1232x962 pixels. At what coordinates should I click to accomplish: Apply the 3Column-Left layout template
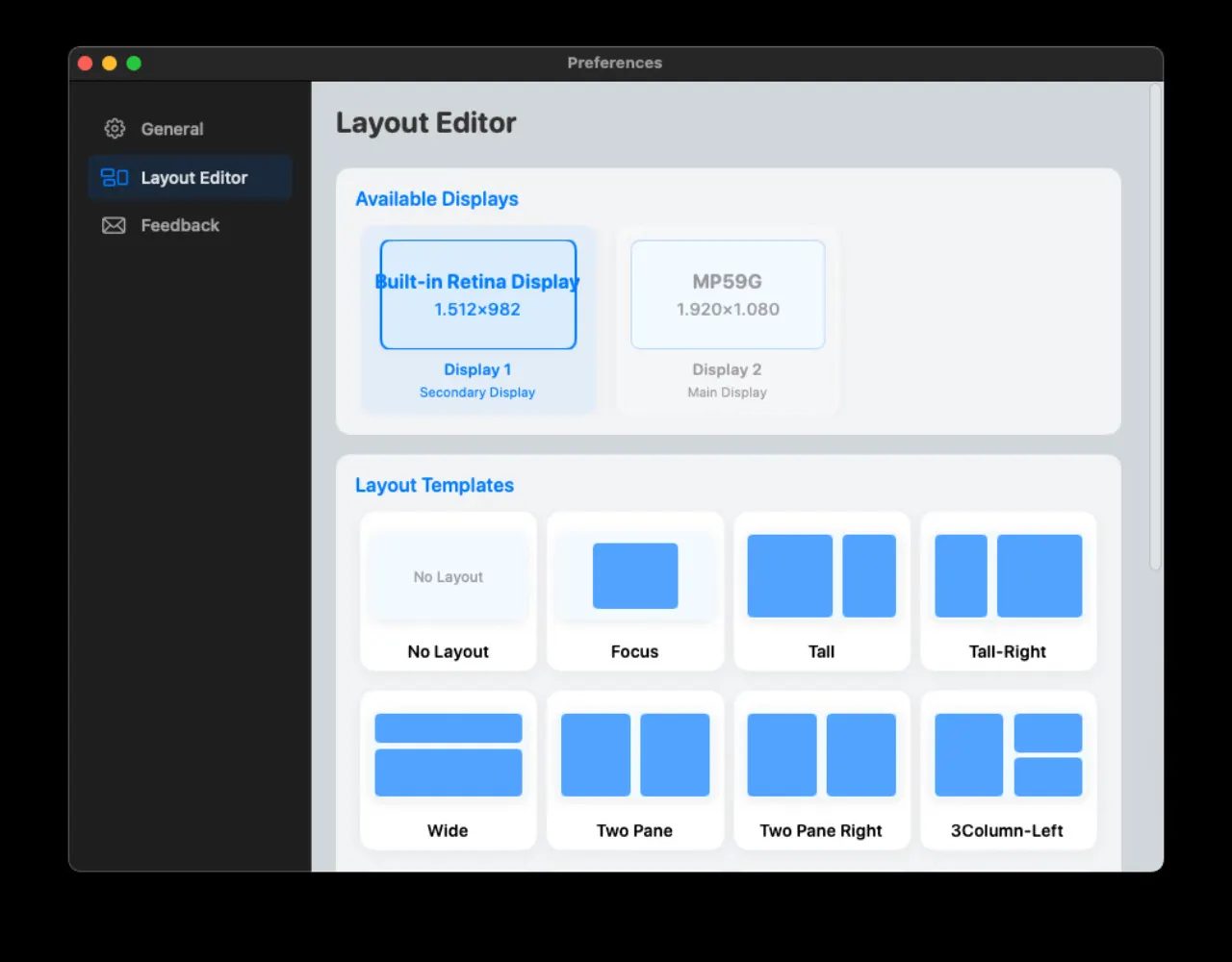1009,771
